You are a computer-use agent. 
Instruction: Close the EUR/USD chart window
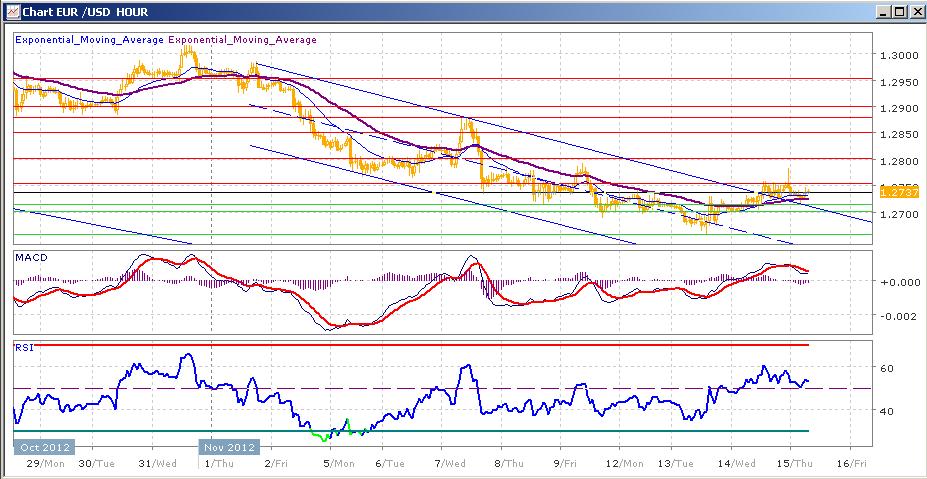coord(915,11)
